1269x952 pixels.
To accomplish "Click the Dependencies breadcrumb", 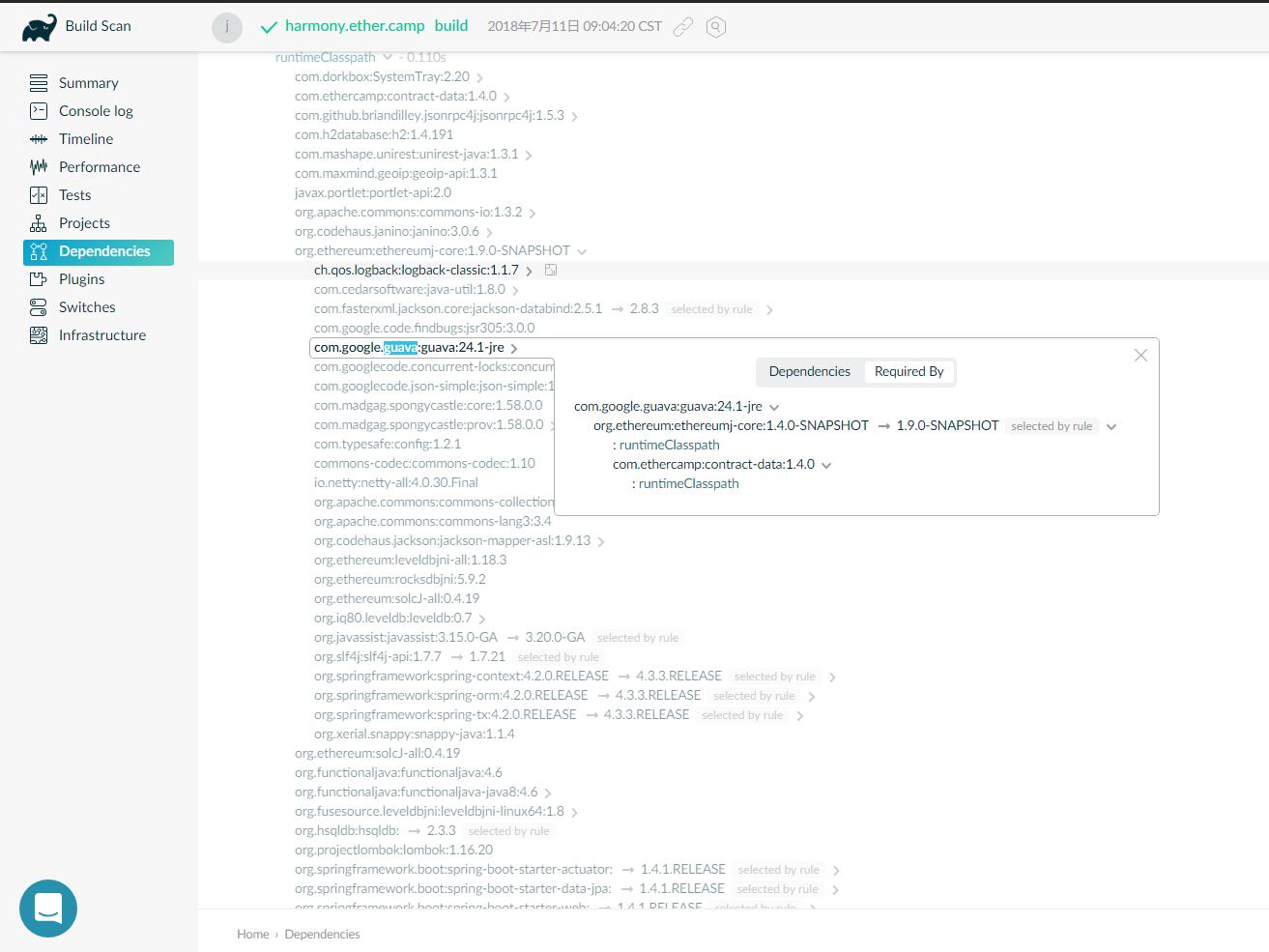I will click(x=322, y=935).
